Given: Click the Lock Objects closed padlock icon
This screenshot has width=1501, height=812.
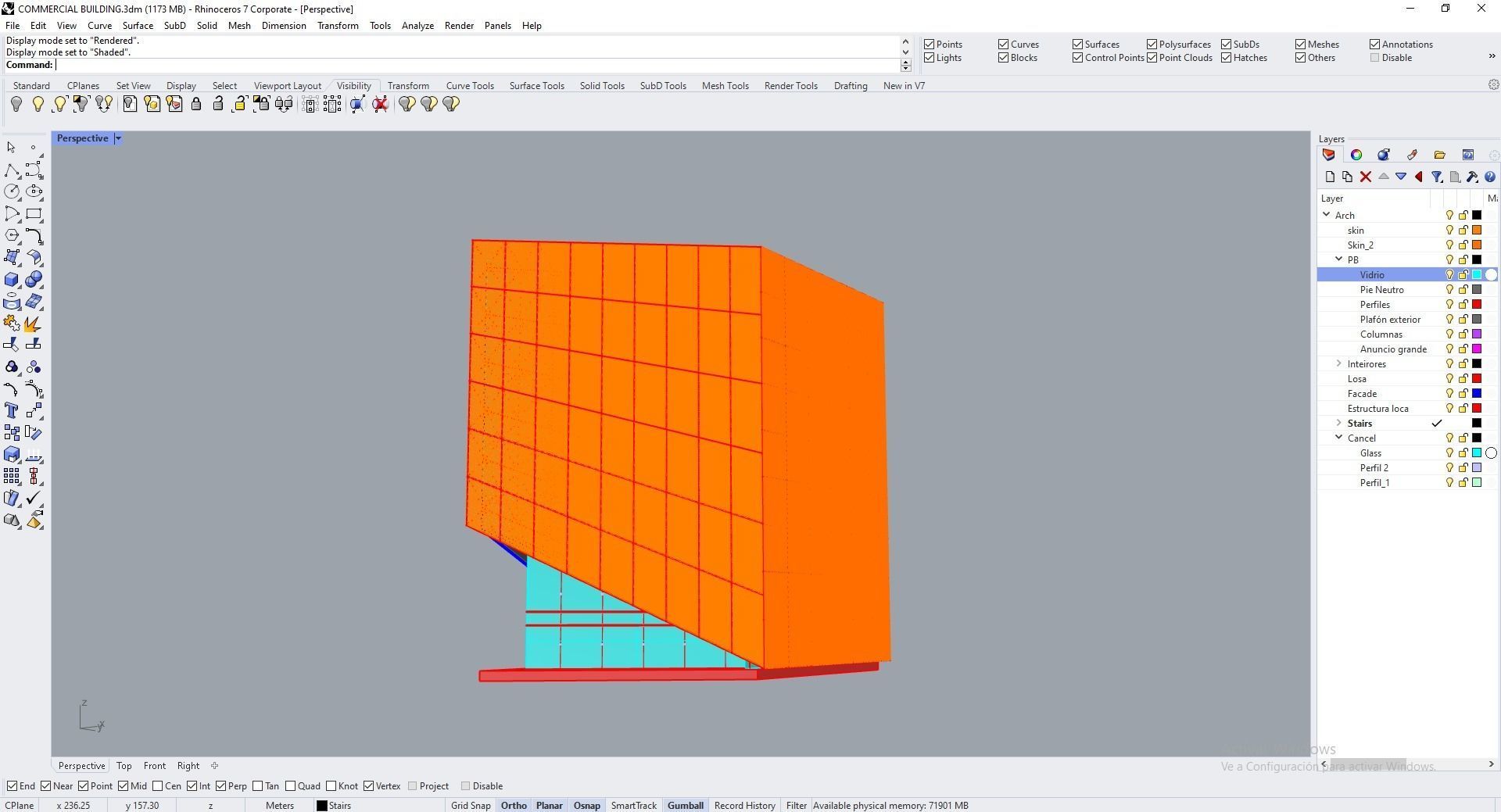Looking at the screenshot, I should tap(196, 104).
